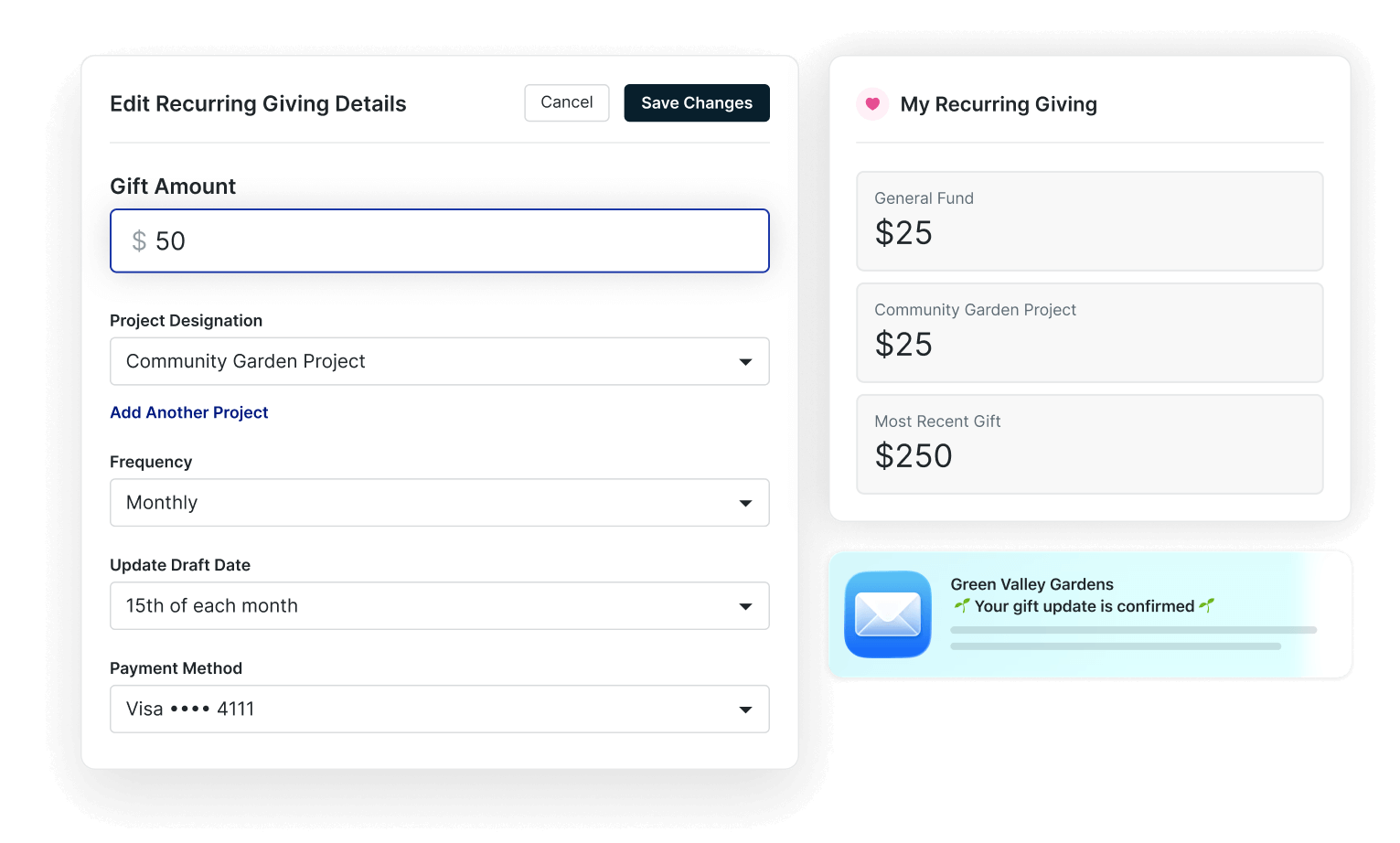Click the Add Another Project link
This screenshot has width=1400, height=843.
pyautogui.click(x=189, y=412)
